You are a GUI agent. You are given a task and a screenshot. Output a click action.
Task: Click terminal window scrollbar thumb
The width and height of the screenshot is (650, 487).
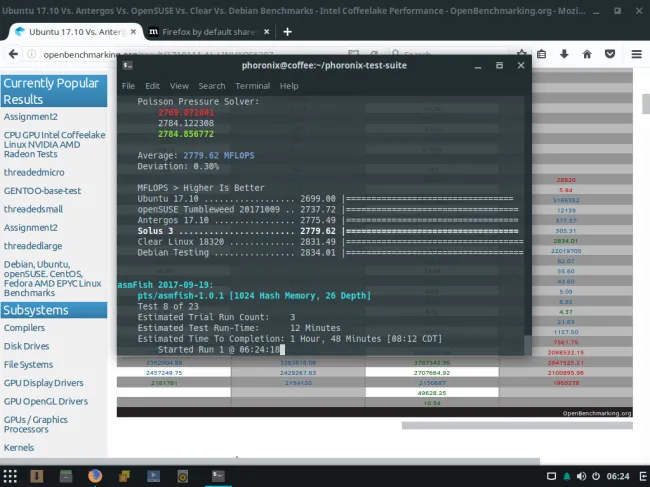(528, 345)
